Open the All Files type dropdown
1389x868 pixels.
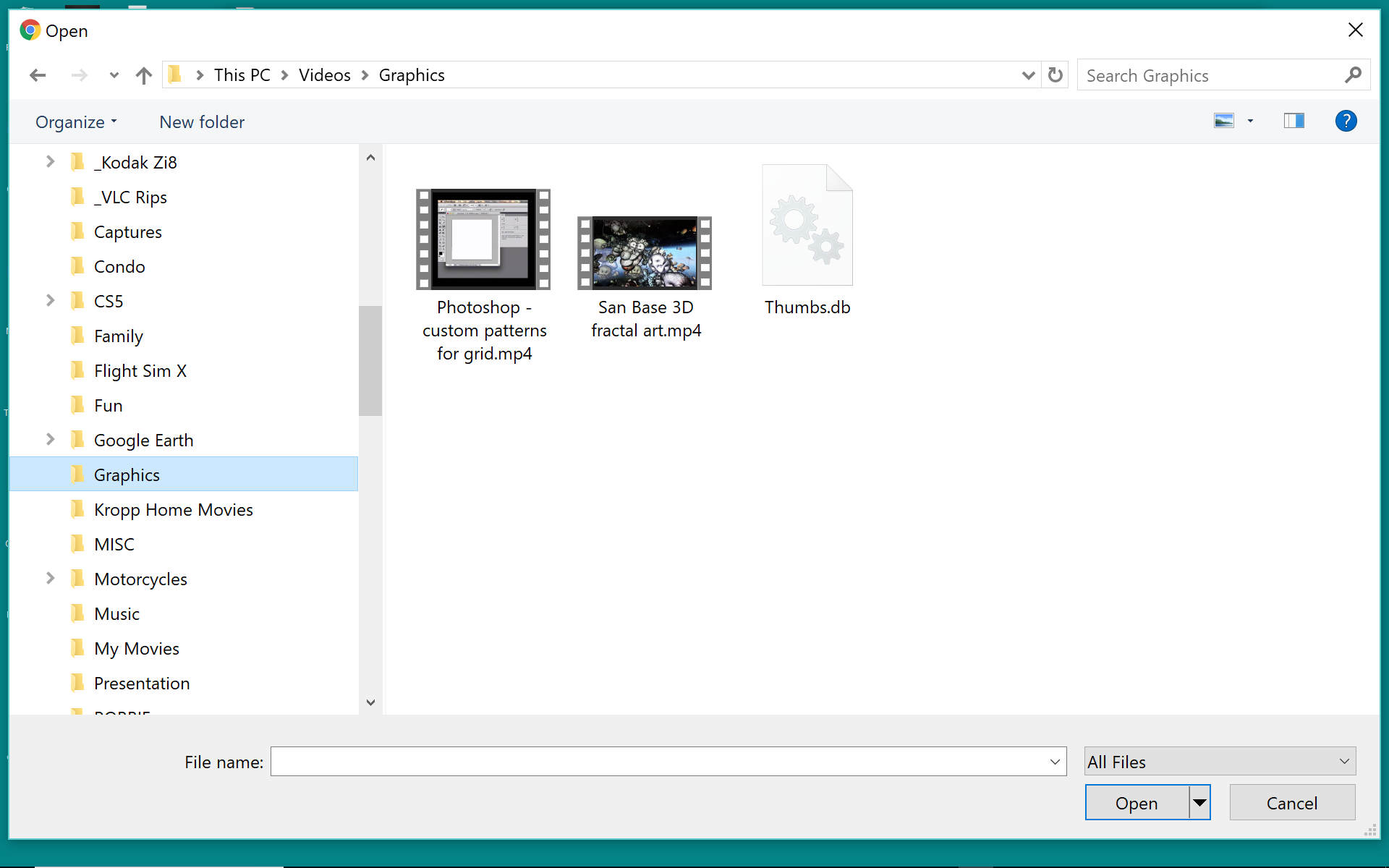(1220, 762)
